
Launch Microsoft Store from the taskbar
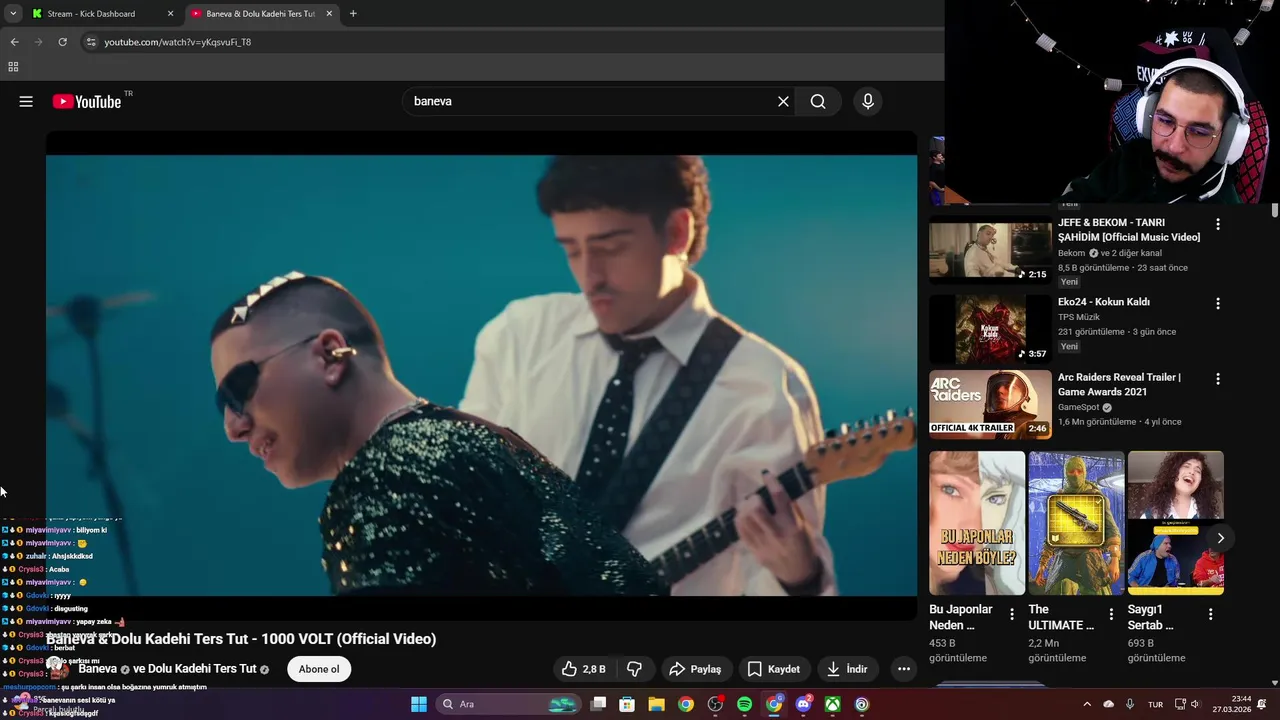[627, 704]
